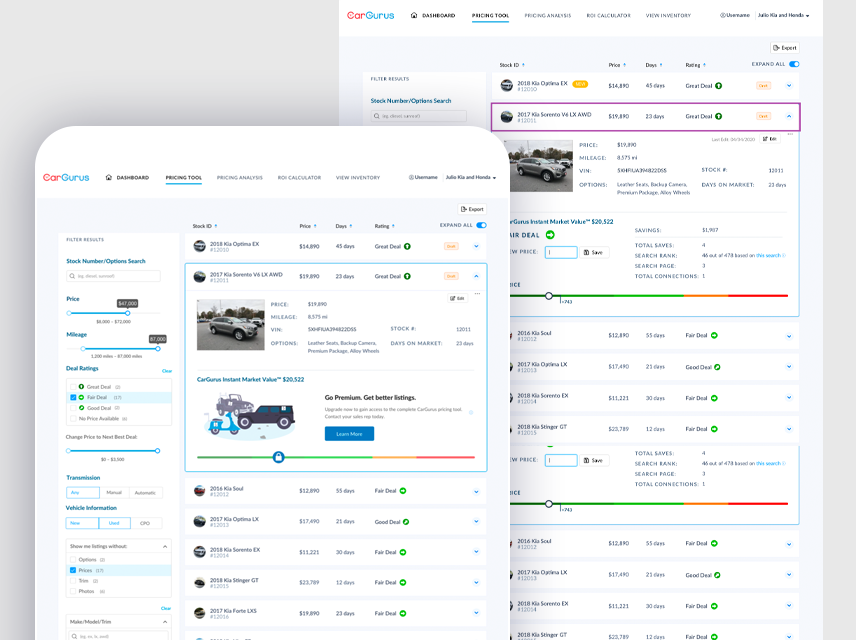
Task: Open Dashboard tab in the back window
Action: [433, 16]
